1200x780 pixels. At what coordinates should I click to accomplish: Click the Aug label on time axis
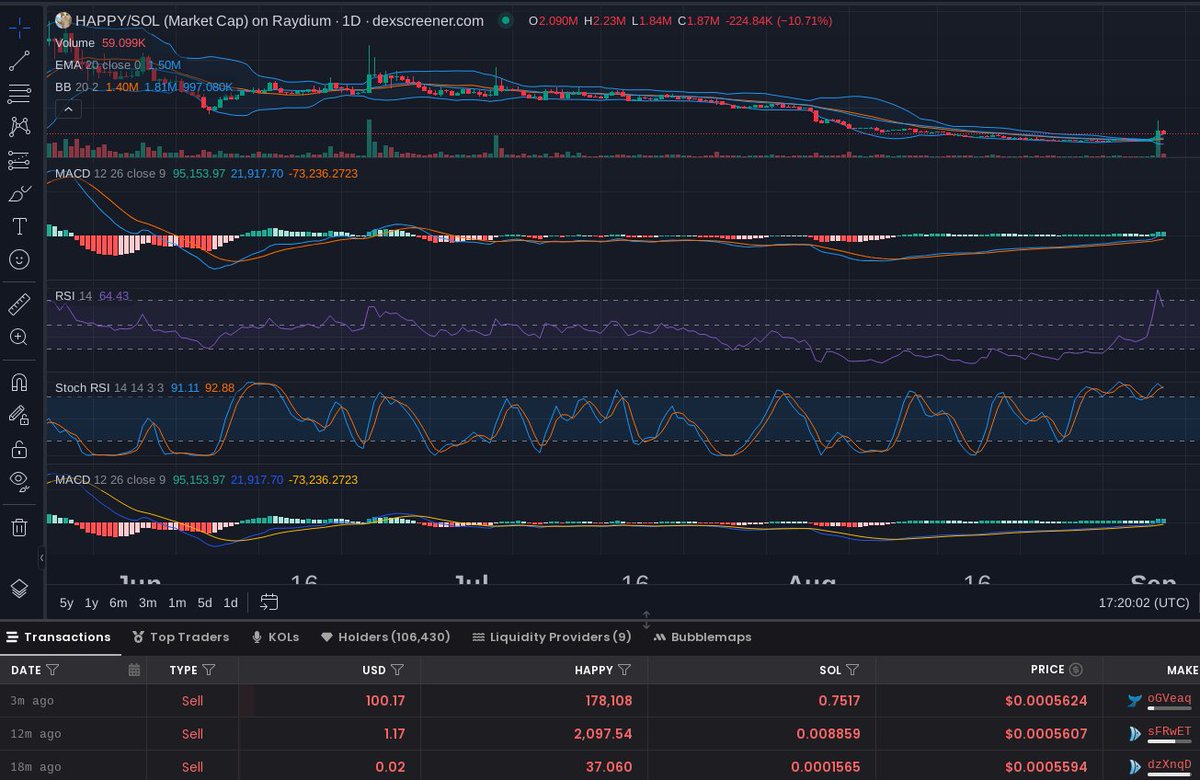[812, 582]
